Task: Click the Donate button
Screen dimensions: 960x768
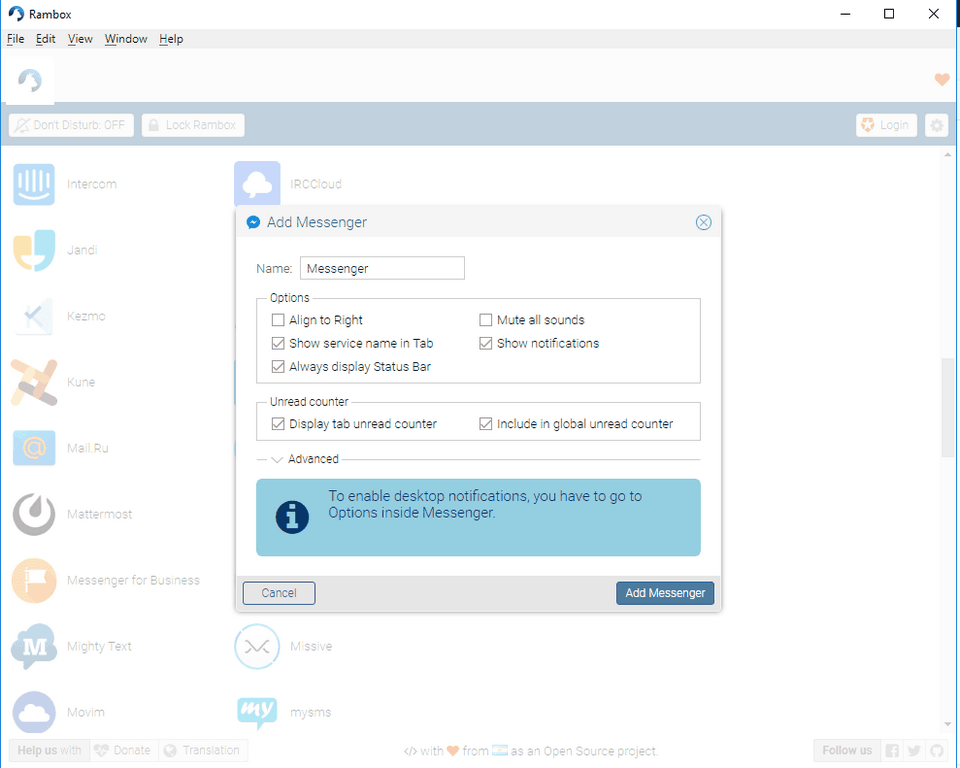Action: (124, 750)
